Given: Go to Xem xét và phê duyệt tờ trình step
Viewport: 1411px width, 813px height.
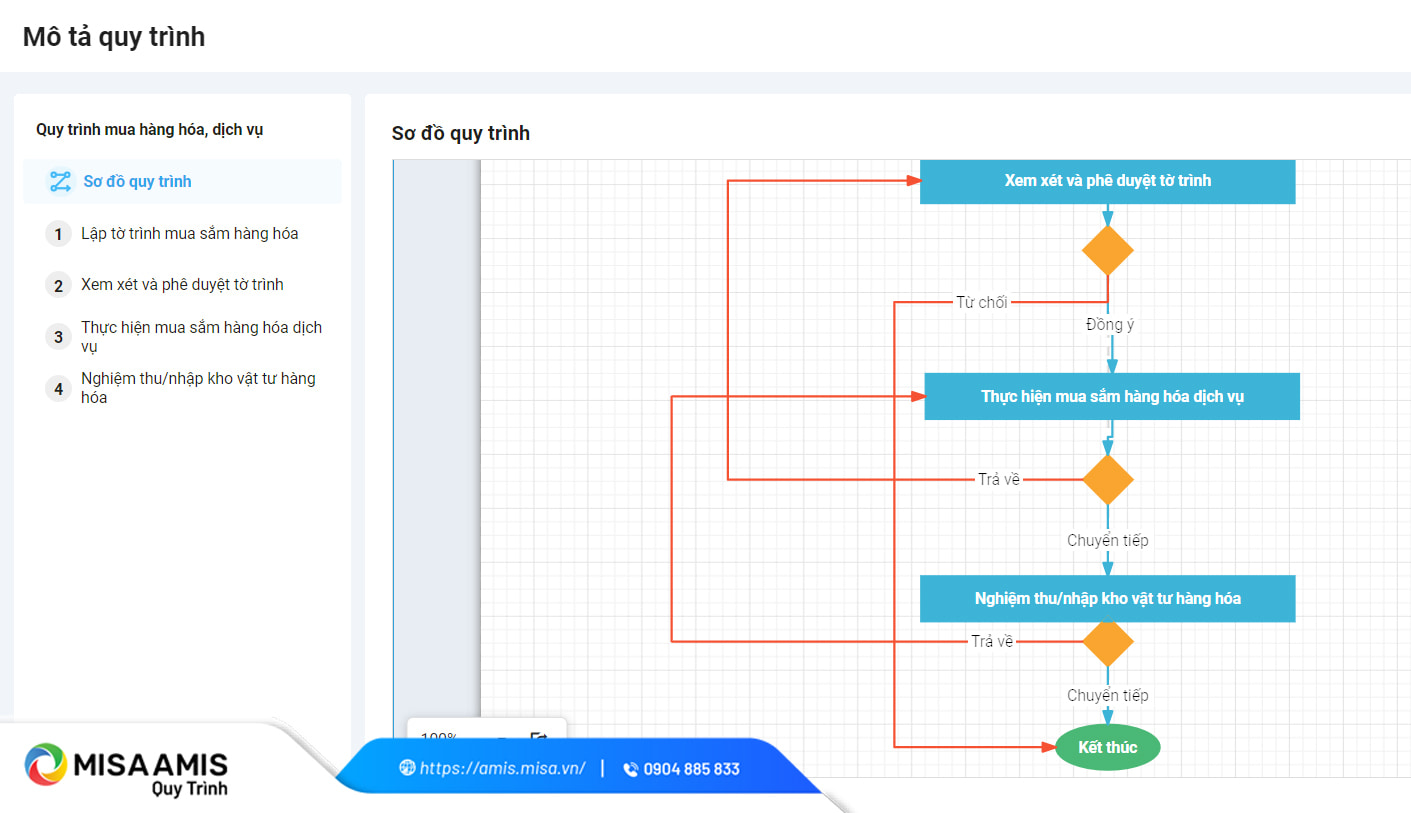Looking at the screenshot, I should (x=182, y=285).
